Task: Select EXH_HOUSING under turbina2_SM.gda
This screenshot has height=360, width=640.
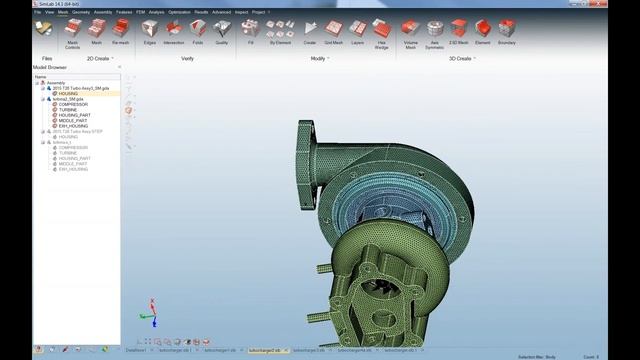Action: click(73, 126)
